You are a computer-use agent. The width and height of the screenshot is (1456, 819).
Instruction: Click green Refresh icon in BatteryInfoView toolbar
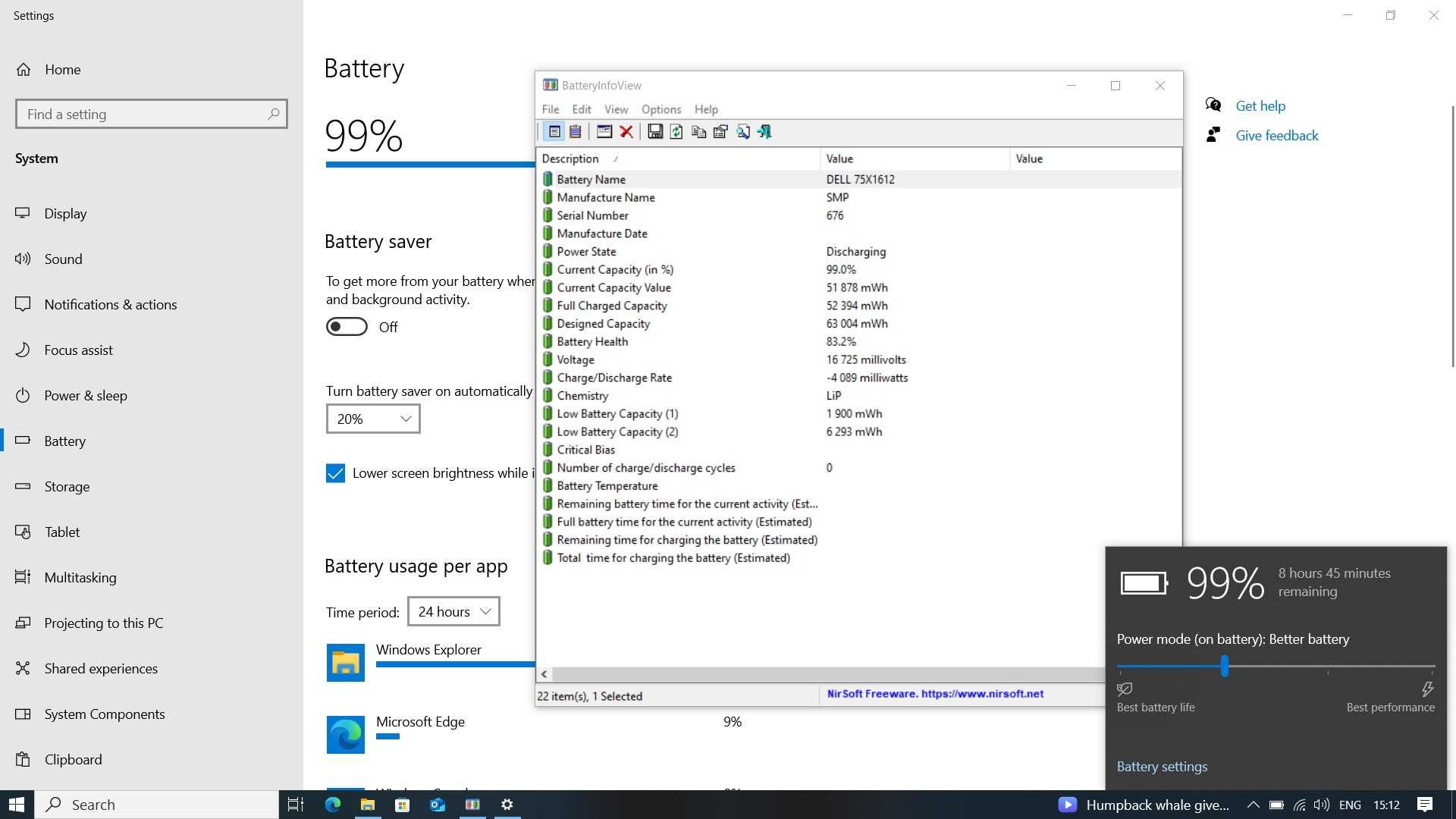676,132
